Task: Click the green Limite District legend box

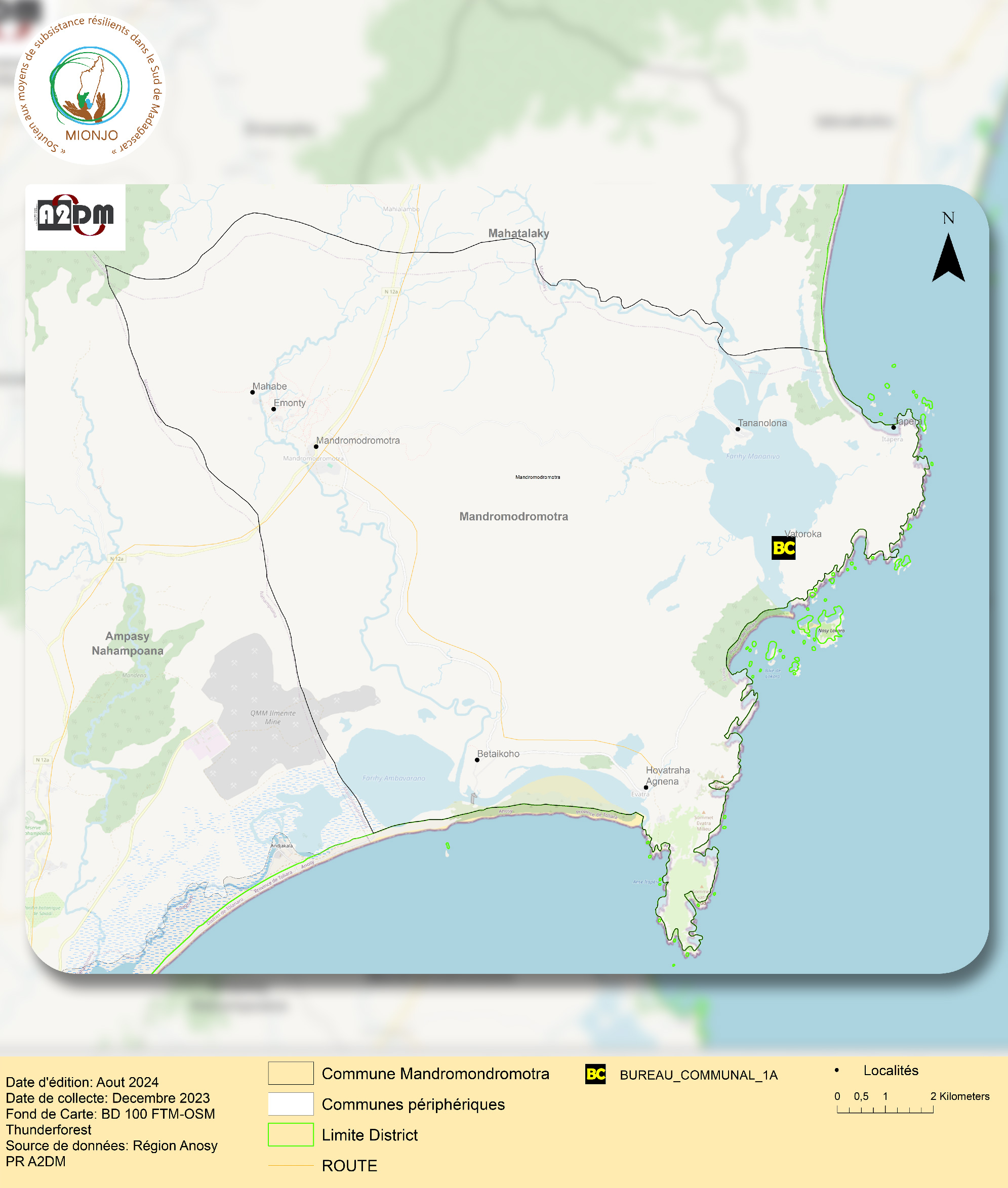Action: pos(291,1135)
